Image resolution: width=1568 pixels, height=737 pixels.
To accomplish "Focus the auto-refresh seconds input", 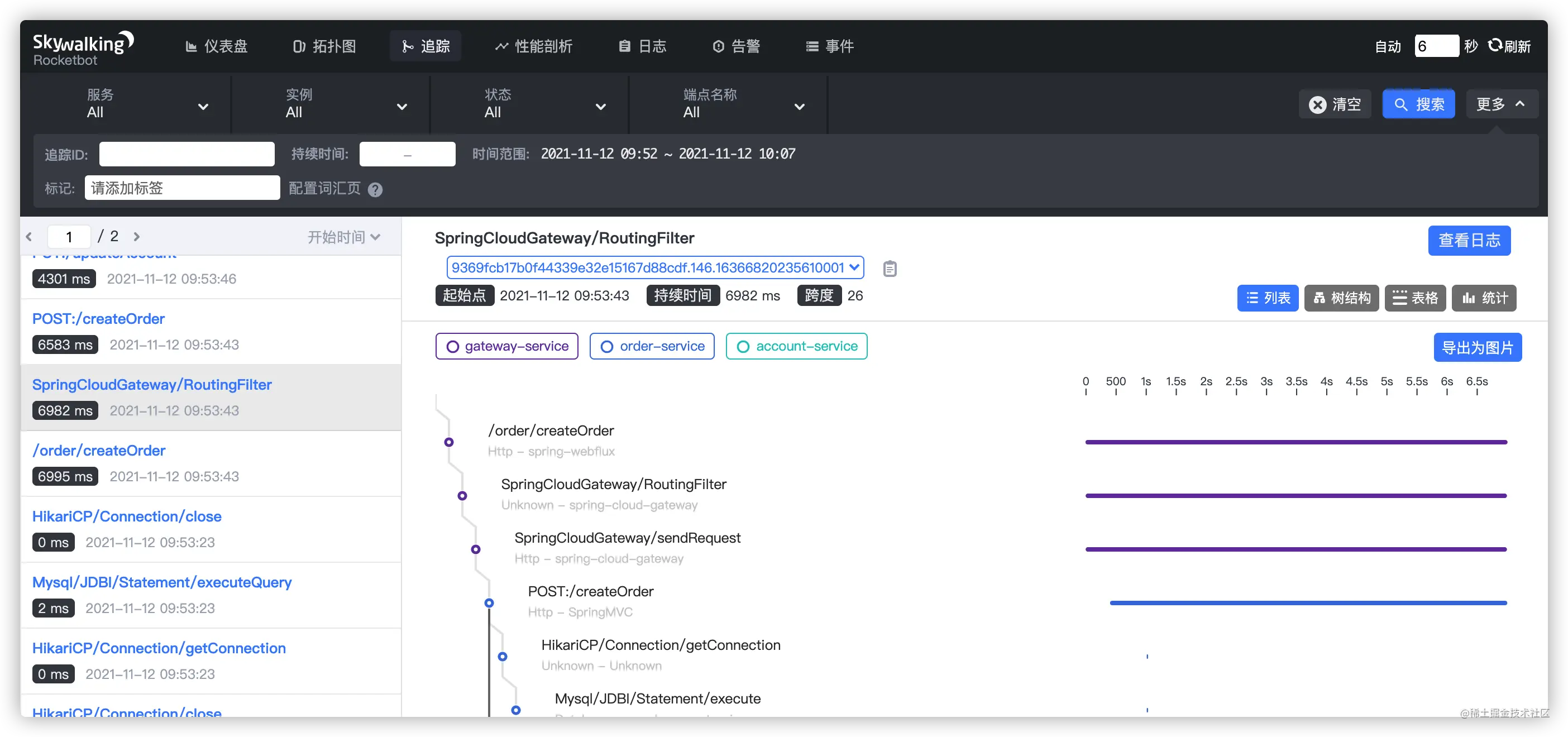I will click(1437, 46).
